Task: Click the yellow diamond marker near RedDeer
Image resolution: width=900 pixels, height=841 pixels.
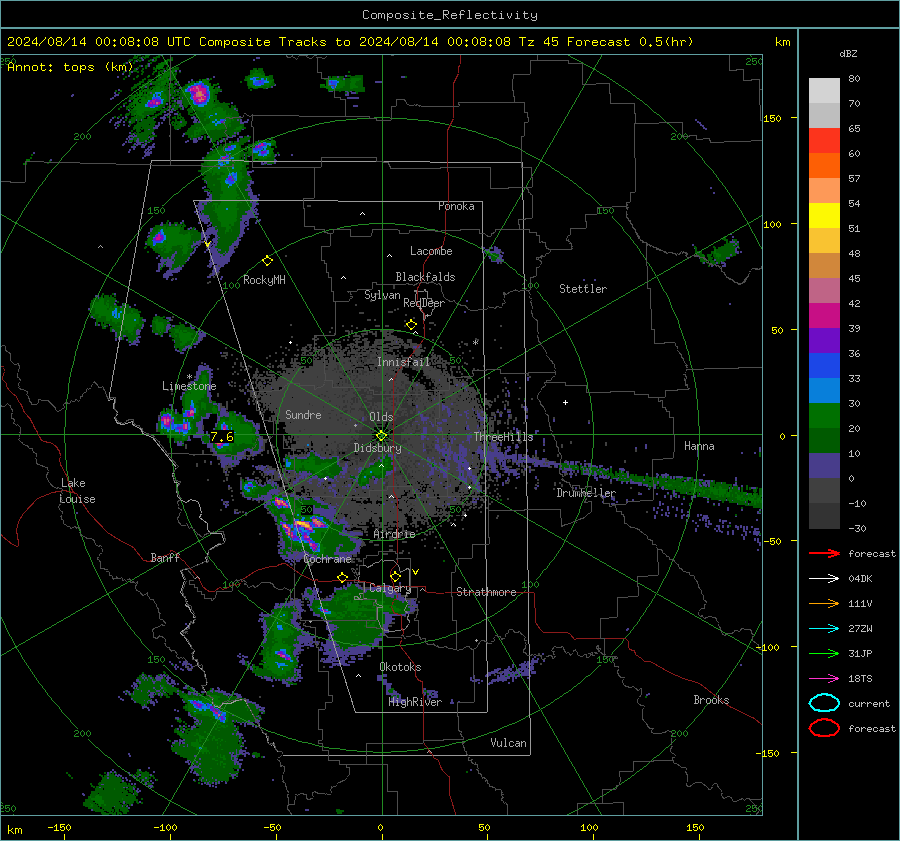Action: pyautogui.click(x=411, y=325)
